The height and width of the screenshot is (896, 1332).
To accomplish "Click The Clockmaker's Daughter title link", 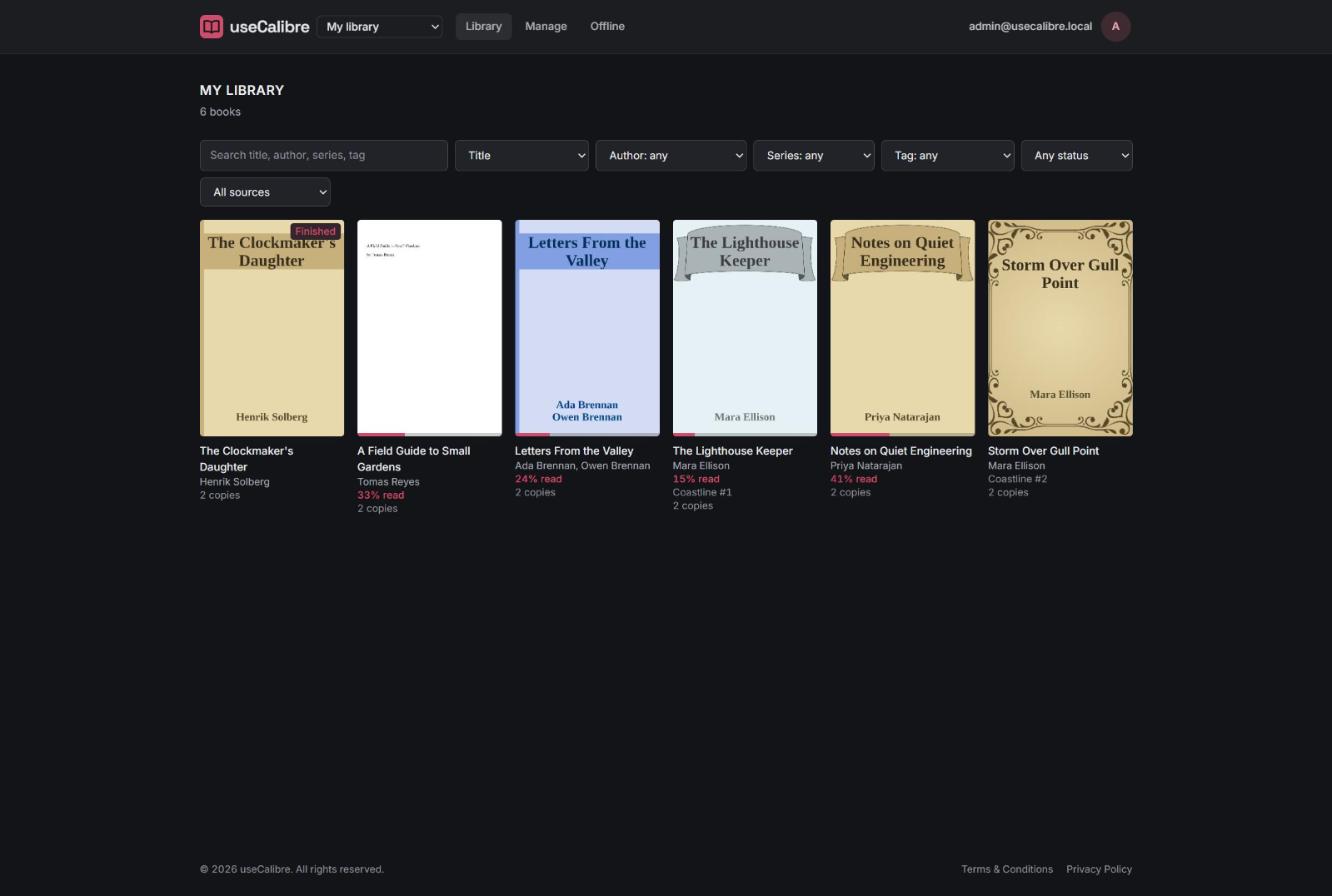I will [x=246, y=459].
